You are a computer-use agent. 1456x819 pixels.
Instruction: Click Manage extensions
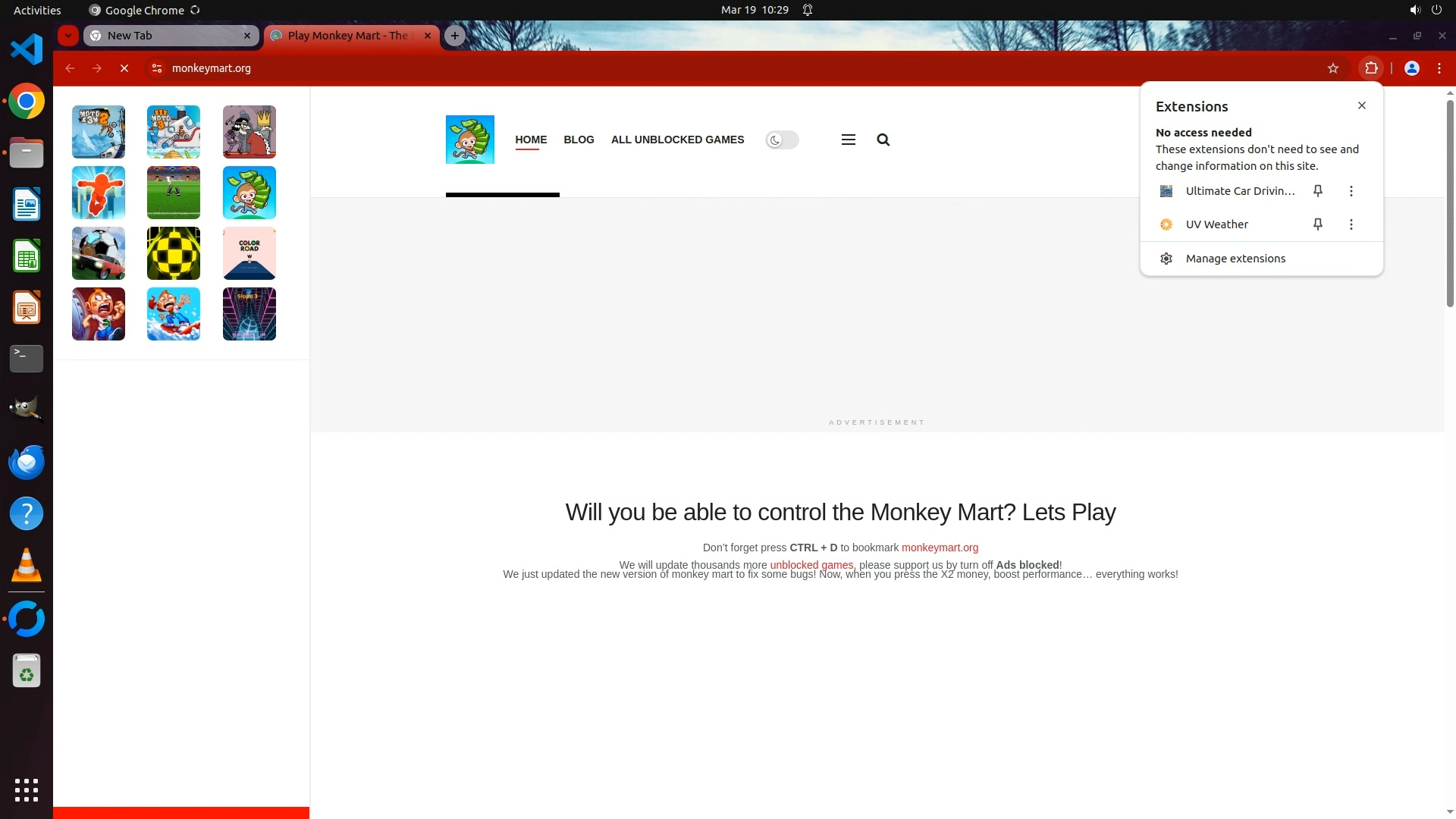[x=1235, y=259]
